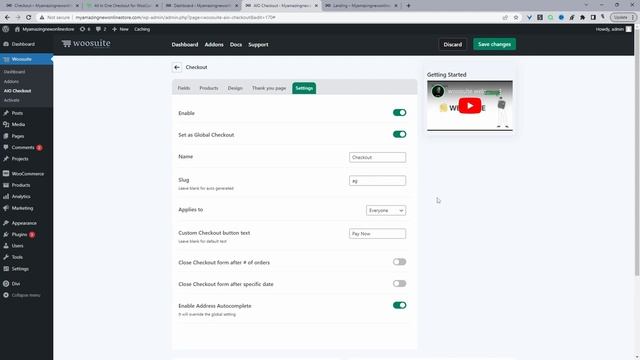Reload the browser page
The image size is (640, 360).
point(28,18)
